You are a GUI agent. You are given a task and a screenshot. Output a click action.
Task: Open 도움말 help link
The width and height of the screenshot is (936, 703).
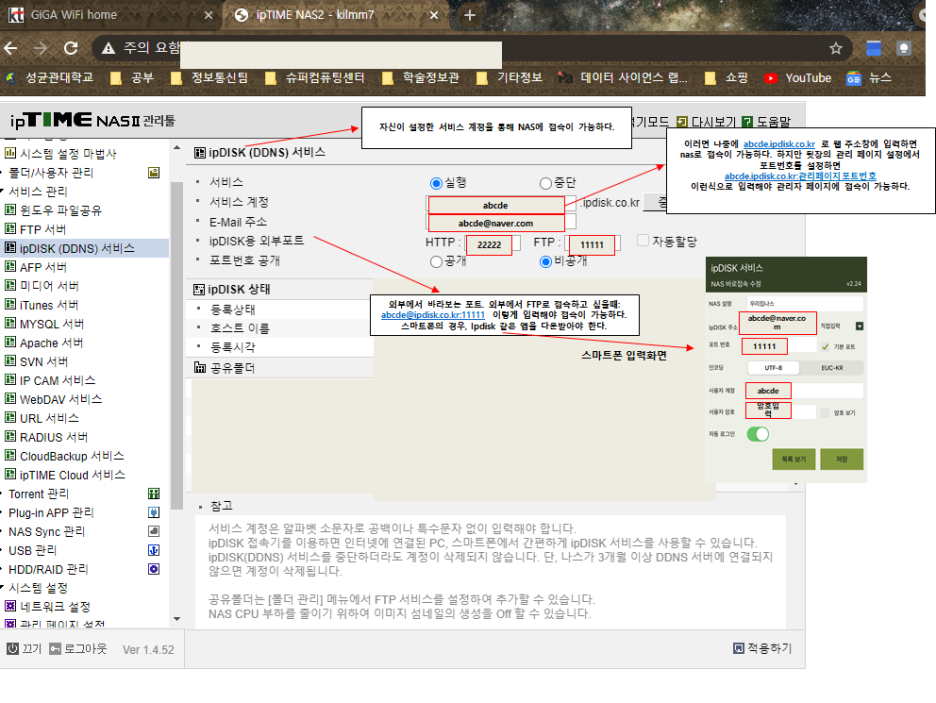[766, 122]
